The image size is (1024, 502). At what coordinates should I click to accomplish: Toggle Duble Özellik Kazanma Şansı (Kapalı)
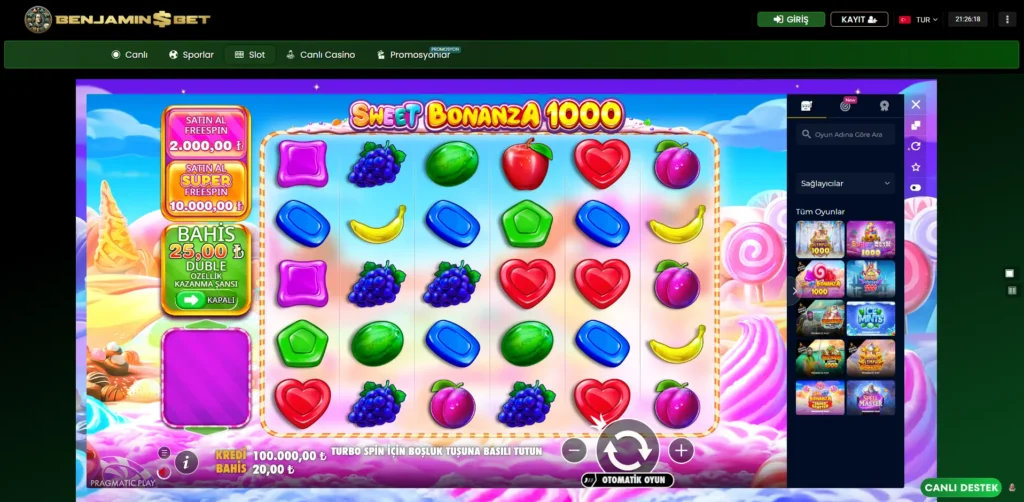(206, 300)
